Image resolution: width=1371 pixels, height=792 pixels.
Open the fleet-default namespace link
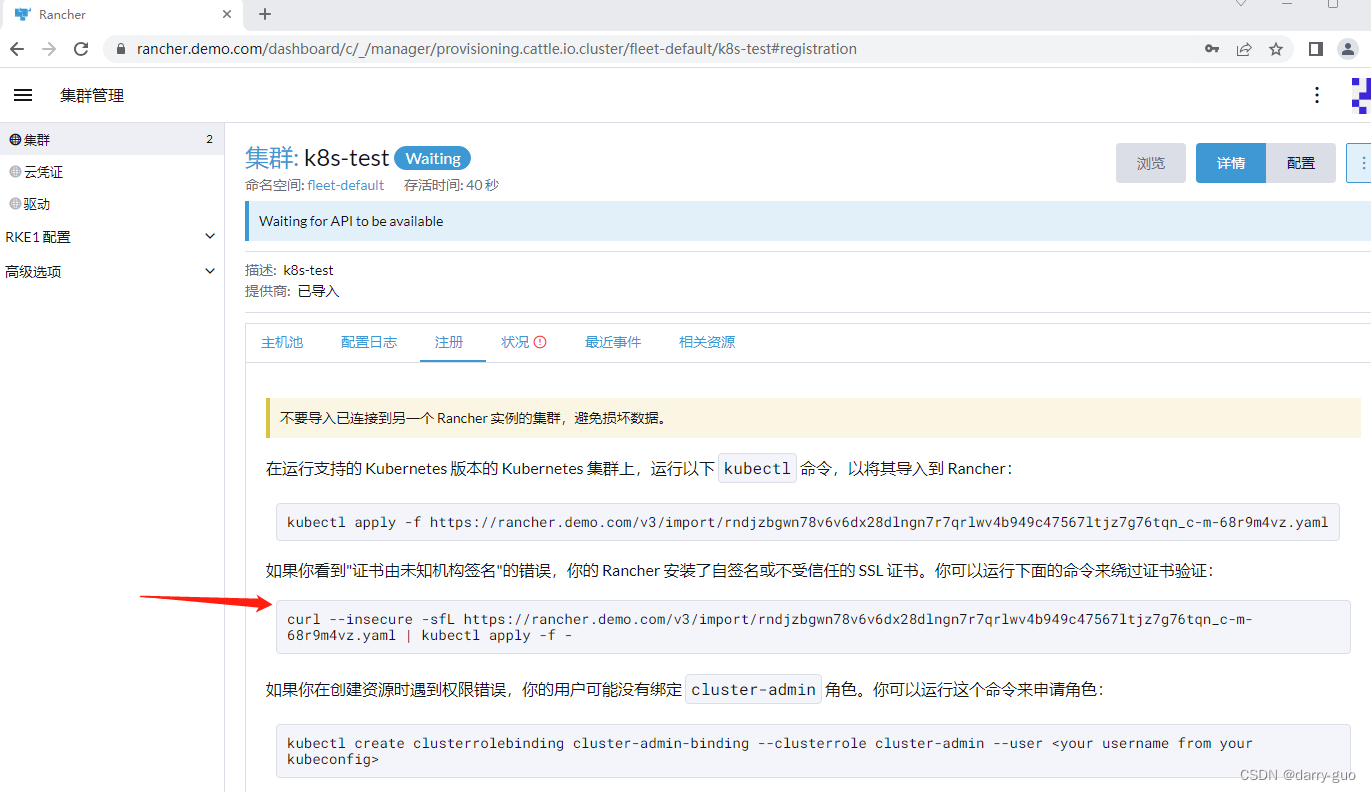tap(346, 185)
